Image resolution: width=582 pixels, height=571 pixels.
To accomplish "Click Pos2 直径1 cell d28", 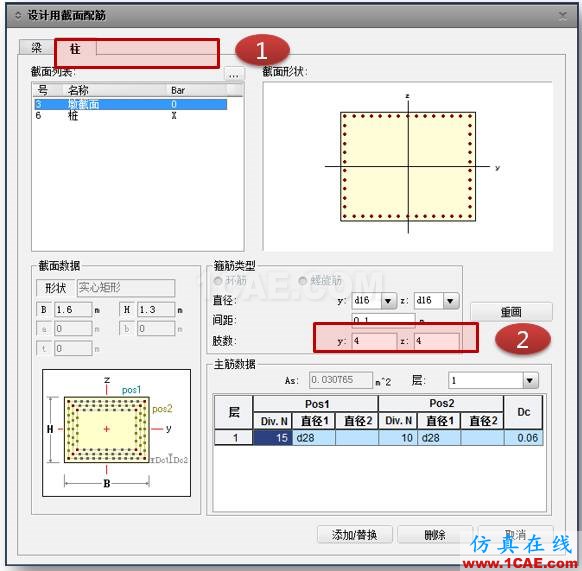I will coord(439,438).
